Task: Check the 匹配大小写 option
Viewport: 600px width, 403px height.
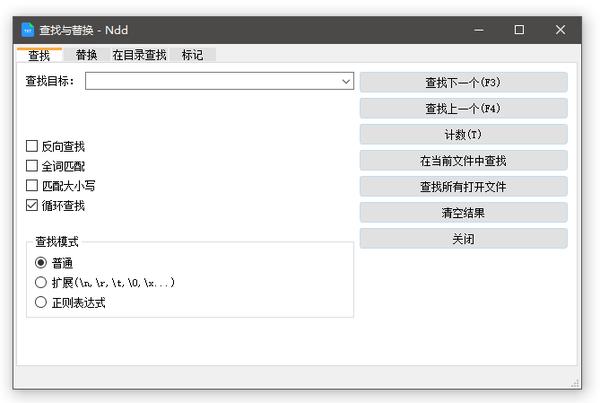Action: (x=32, y=186)
